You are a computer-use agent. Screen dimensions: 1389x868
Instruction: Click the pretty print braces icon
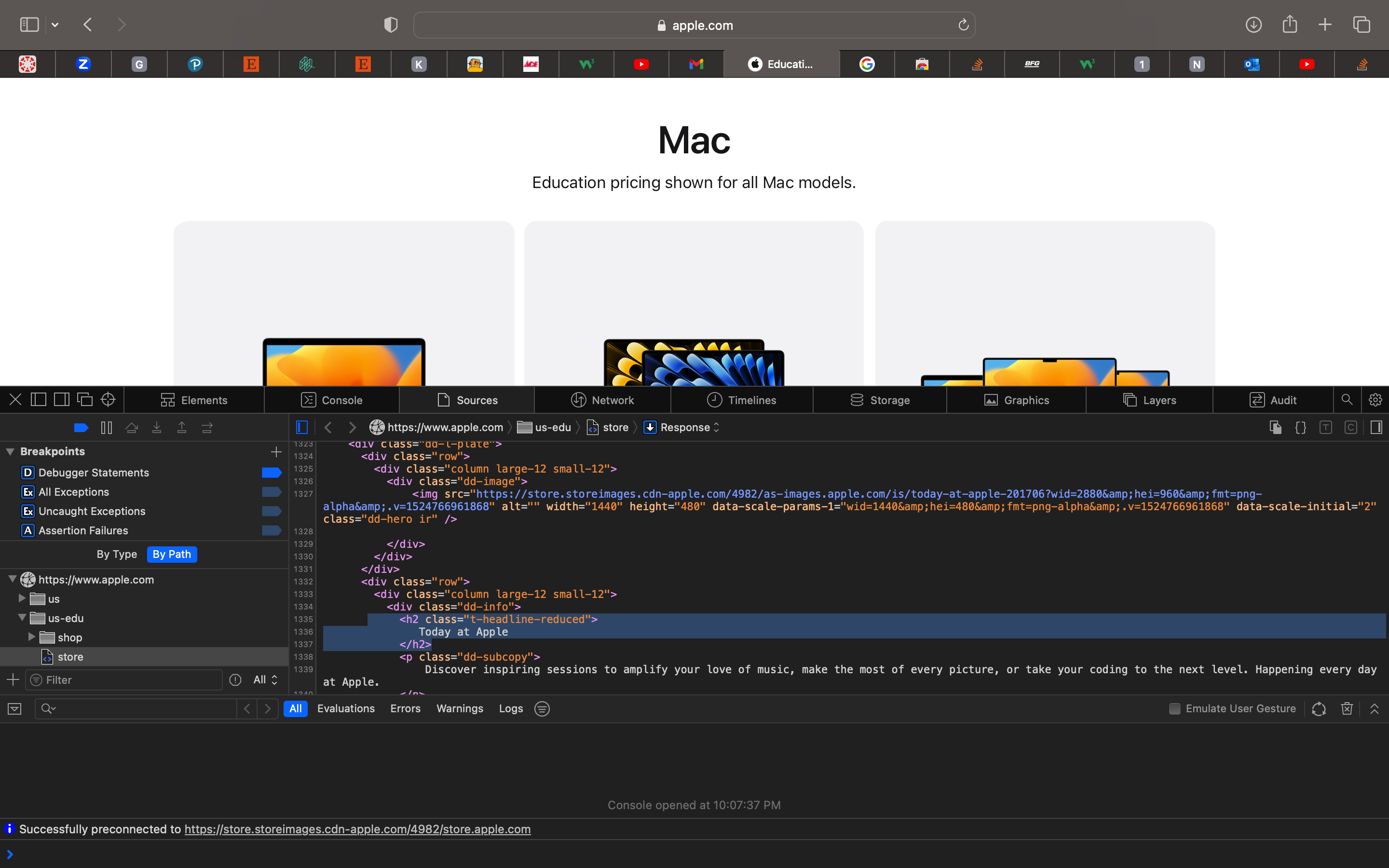click(1300, 428)
